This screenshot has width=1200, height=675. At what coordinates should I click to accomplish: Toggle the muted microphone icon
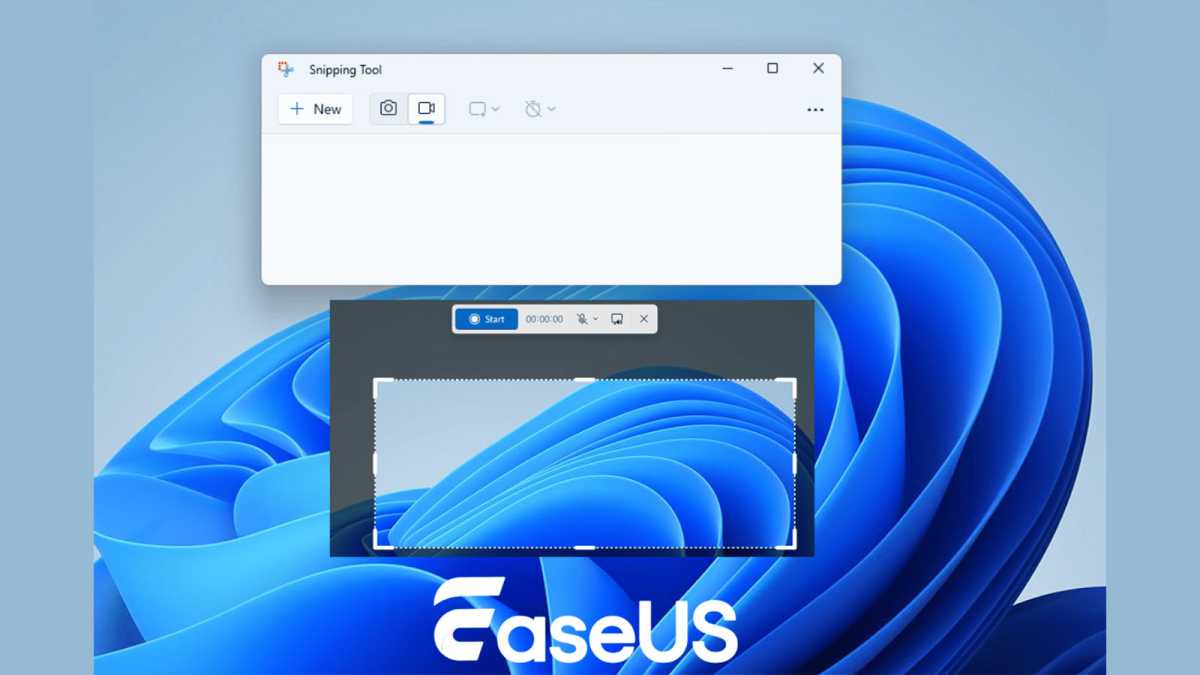click(582, 319)
